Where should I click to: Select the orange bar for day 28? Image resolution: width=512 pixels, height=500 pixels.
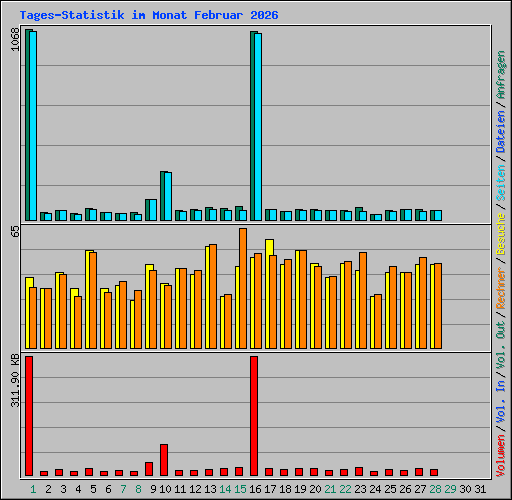438,306
